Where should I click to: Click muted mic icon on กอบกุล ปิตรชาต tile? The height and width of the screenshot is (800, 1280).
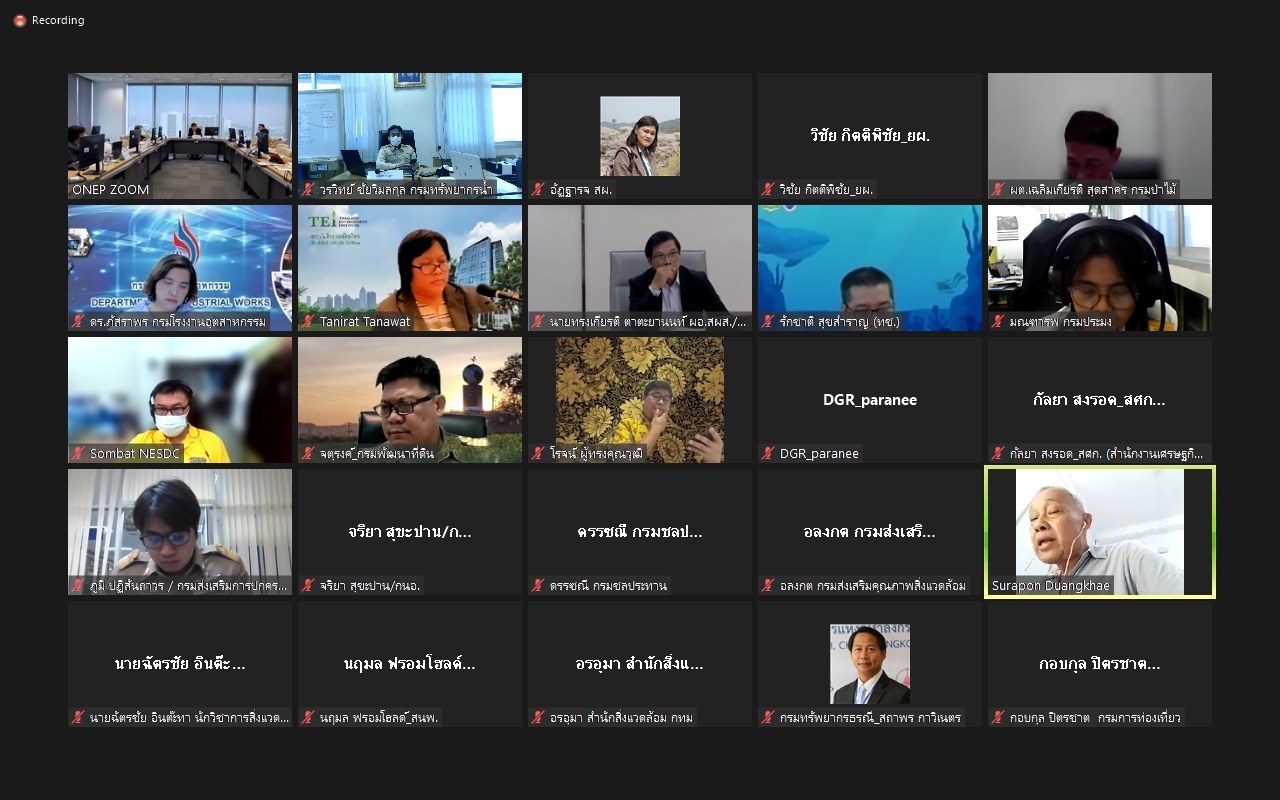tap(999, 718)
